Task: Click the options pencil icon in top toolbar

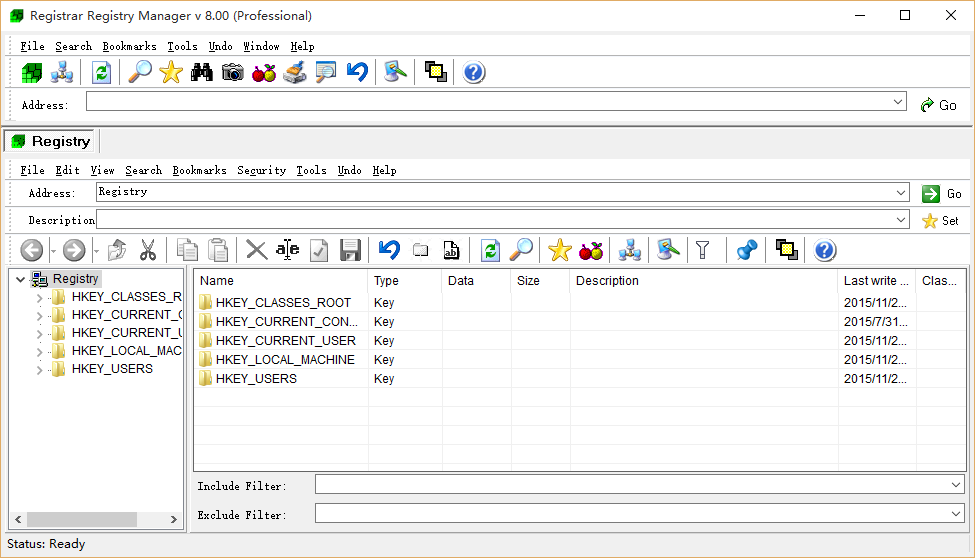Action: pos(395,72)
